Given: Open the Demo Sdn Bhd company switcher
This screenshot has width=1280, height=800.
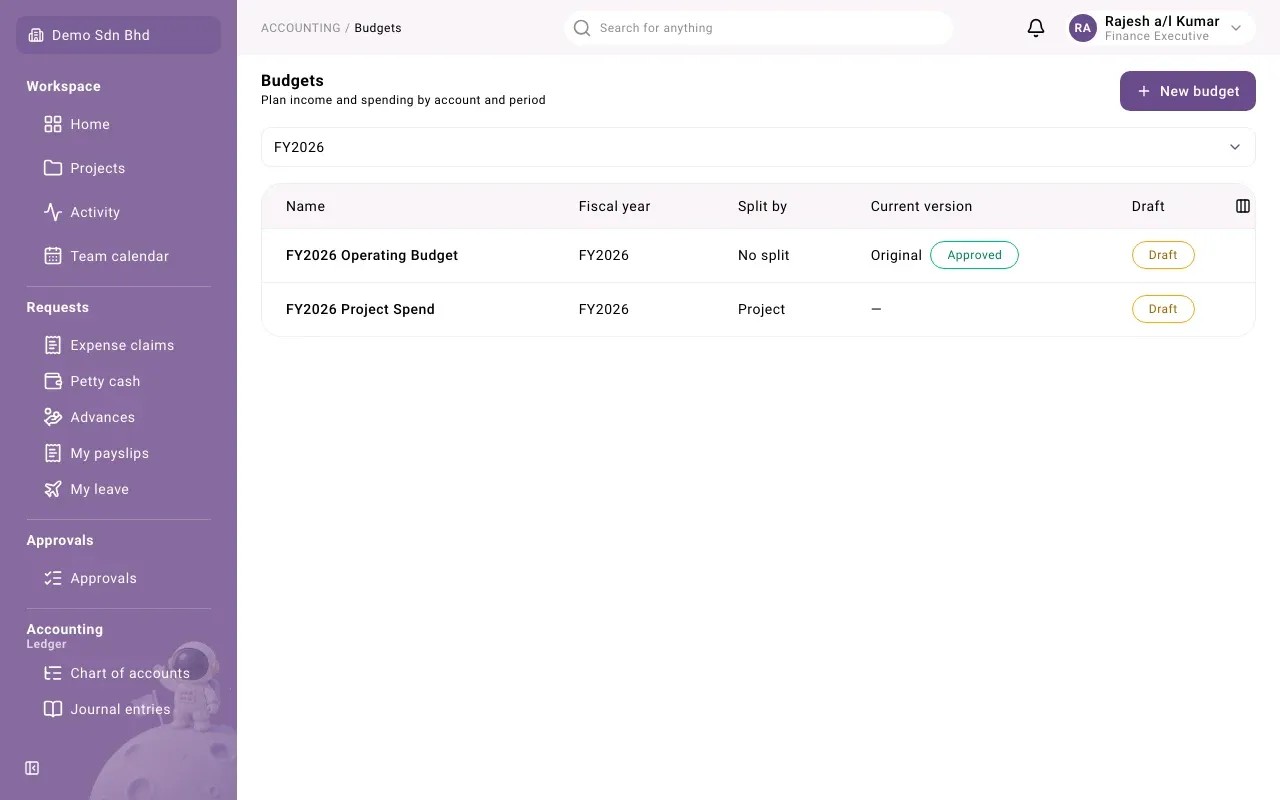Looking at the screenshot, I should click(x=118, y=35).
